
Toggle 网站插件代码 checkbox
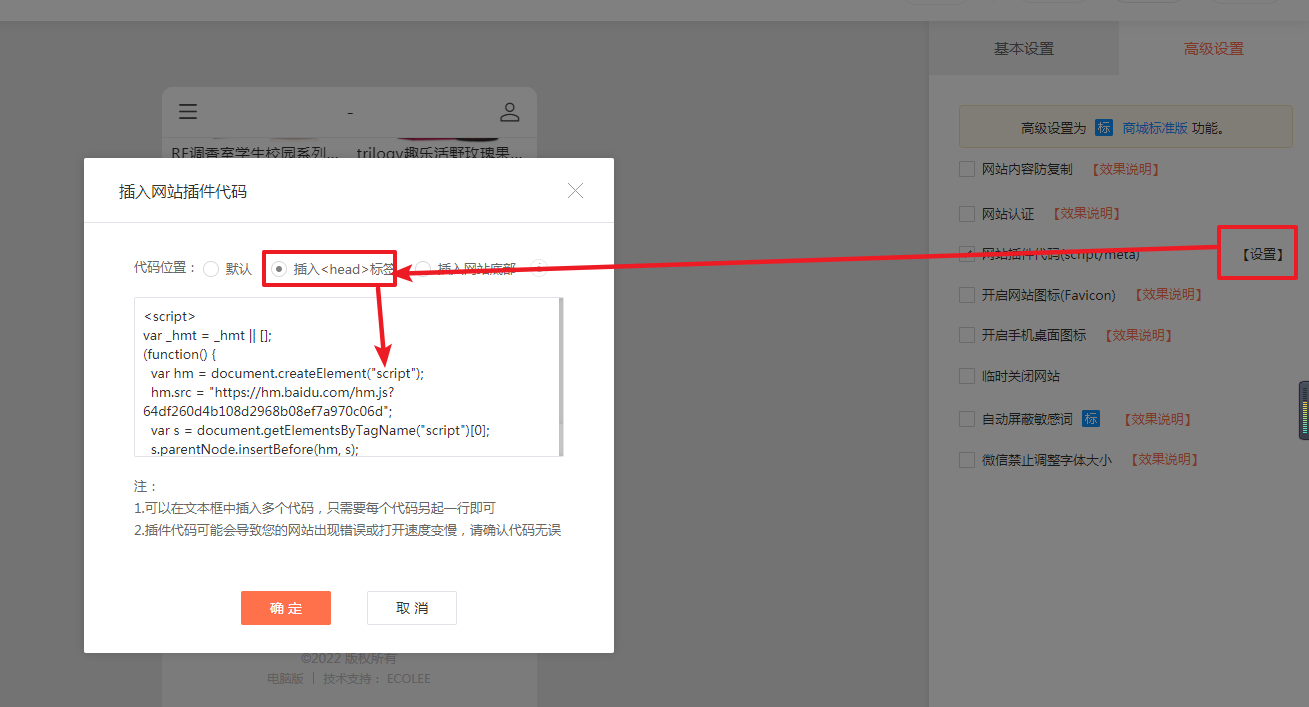tap(967, 254)
